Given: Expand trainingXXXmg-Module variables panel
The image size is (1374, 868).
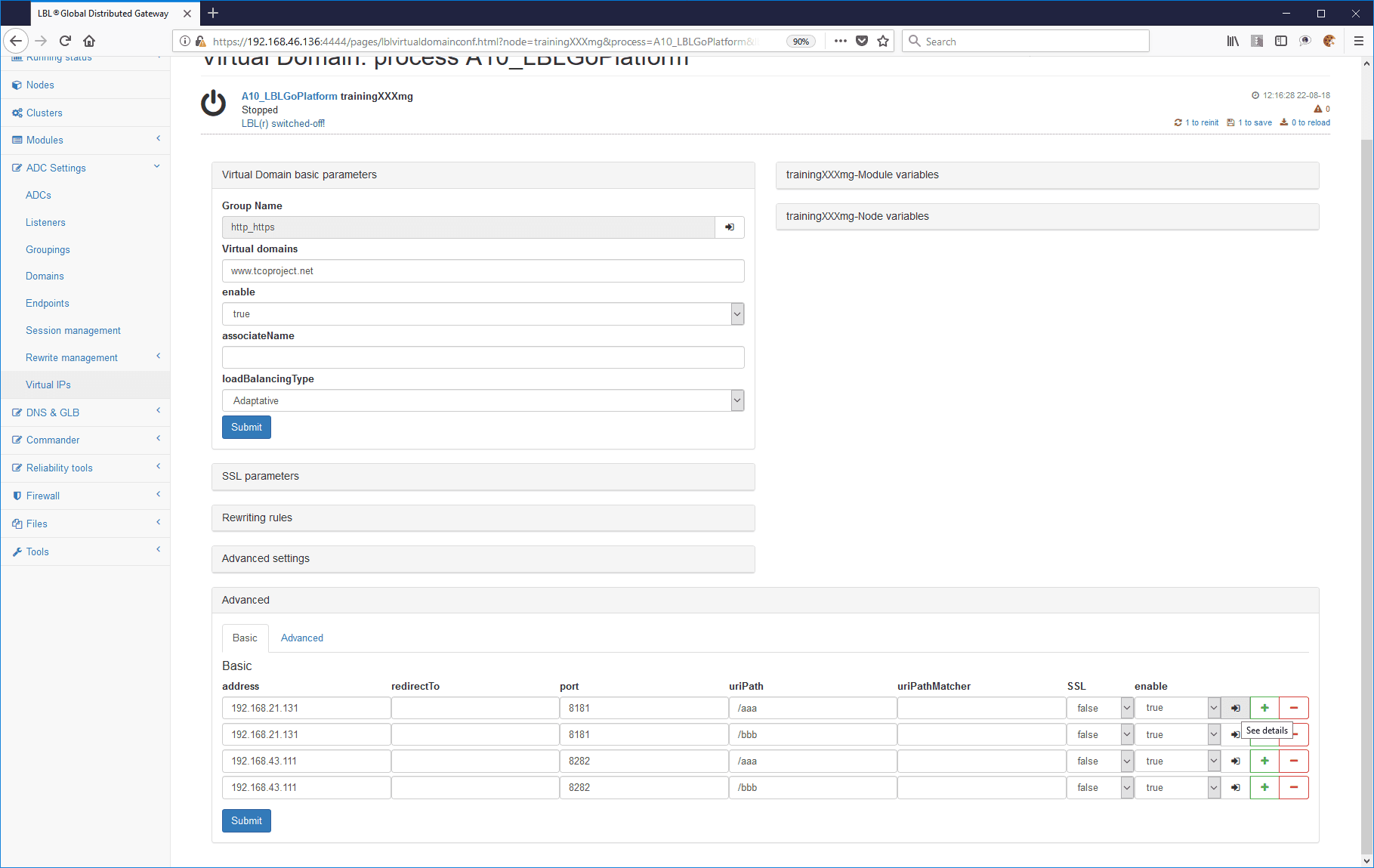Looking at the screenshot, I should pyautogui.click(x=1047, y=175).
